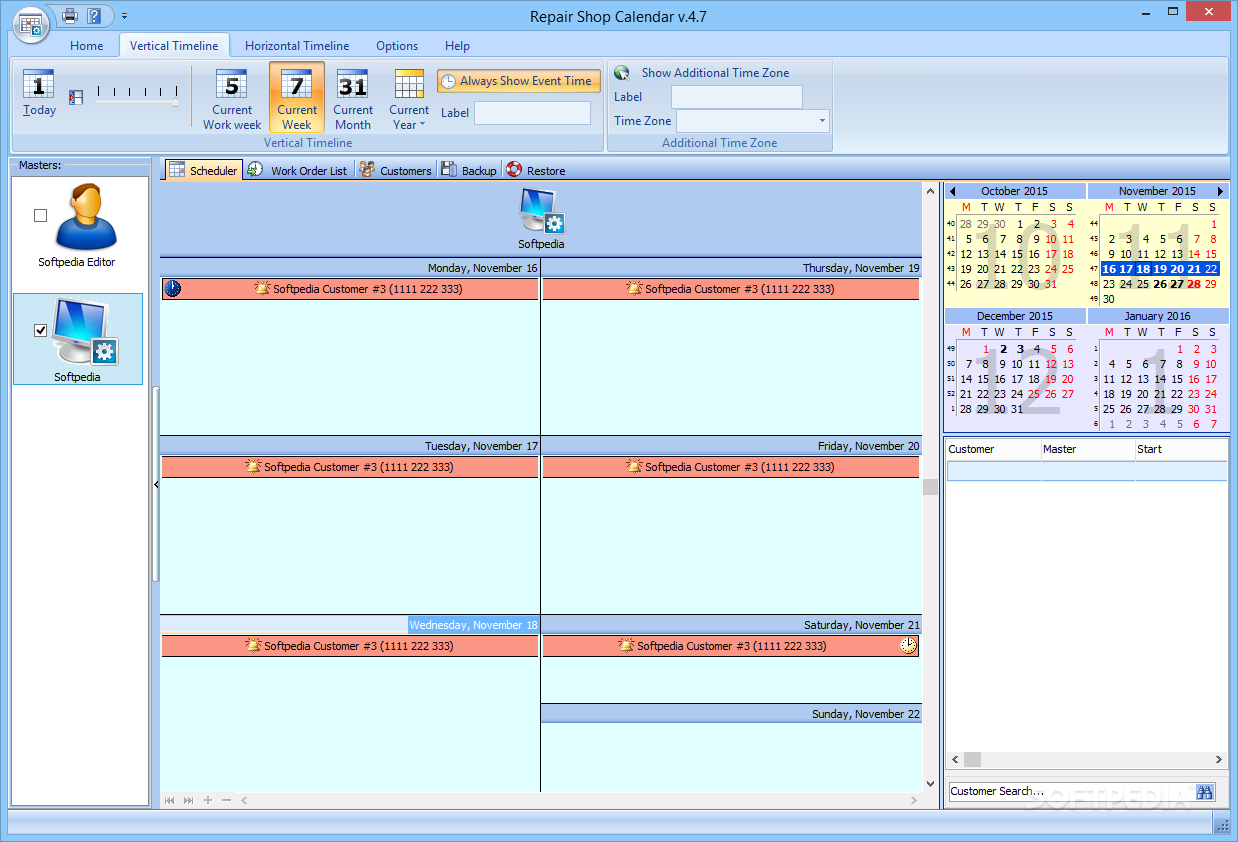This screenshot has height=842, width=1238.
Task: Open the Backup tab button
Action: (x=469, y=170)
